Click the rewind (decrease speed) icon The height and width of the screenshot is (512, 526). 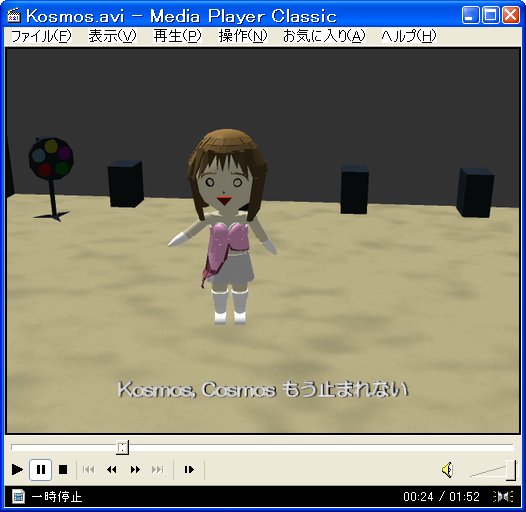click(112, 469)
